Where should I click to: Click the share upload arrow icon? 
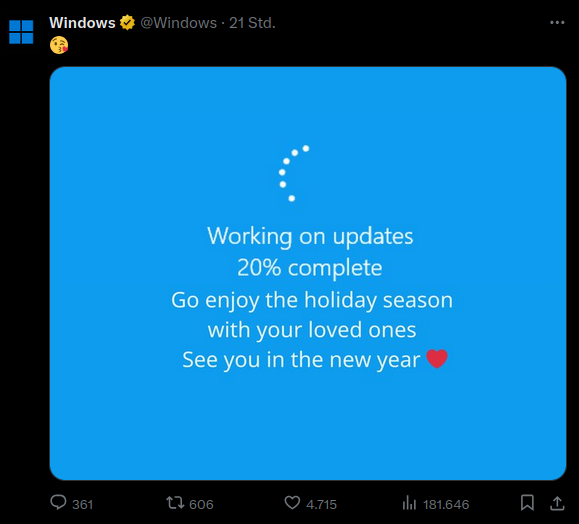pyautogui.click(x=557, y=503)
